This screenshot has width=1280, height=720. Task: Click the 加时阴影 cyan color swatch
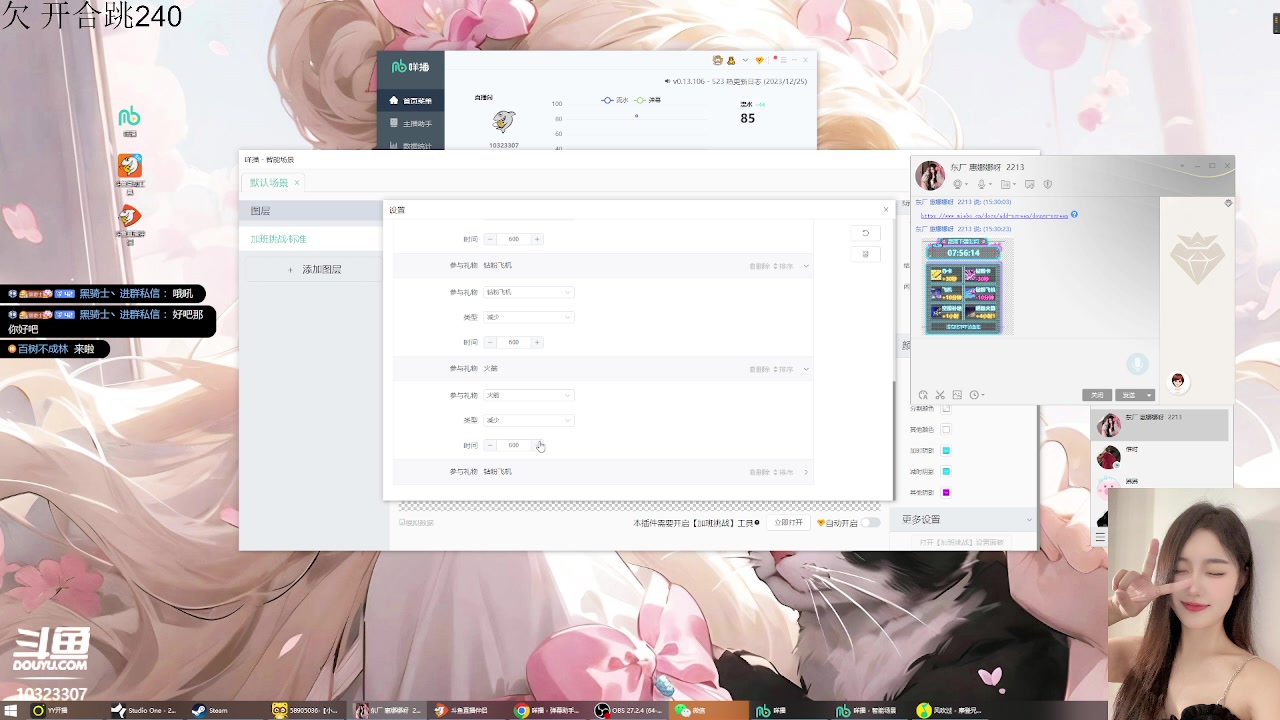(x=946, y=451)
